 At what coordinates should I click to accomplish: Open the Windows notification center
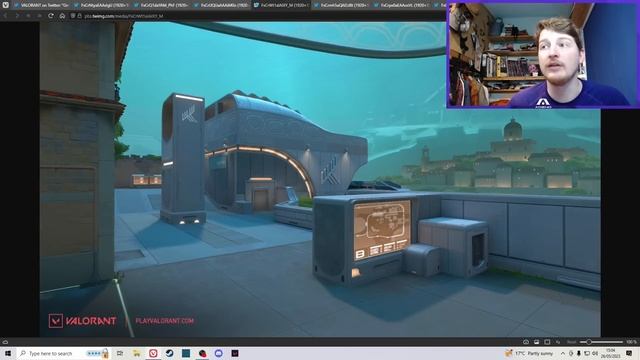coord(630,353)
